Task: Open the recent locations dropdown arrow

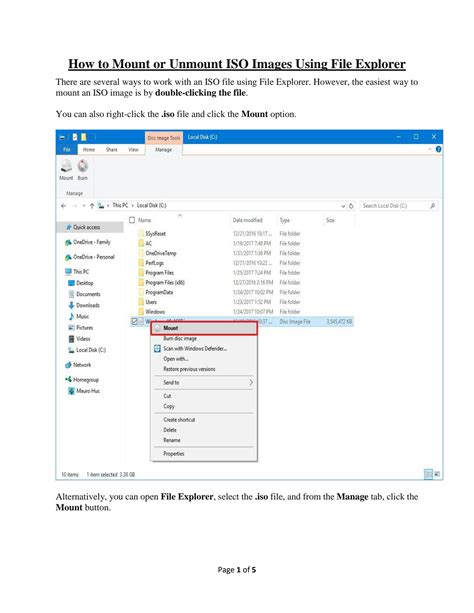Action: 84,206
